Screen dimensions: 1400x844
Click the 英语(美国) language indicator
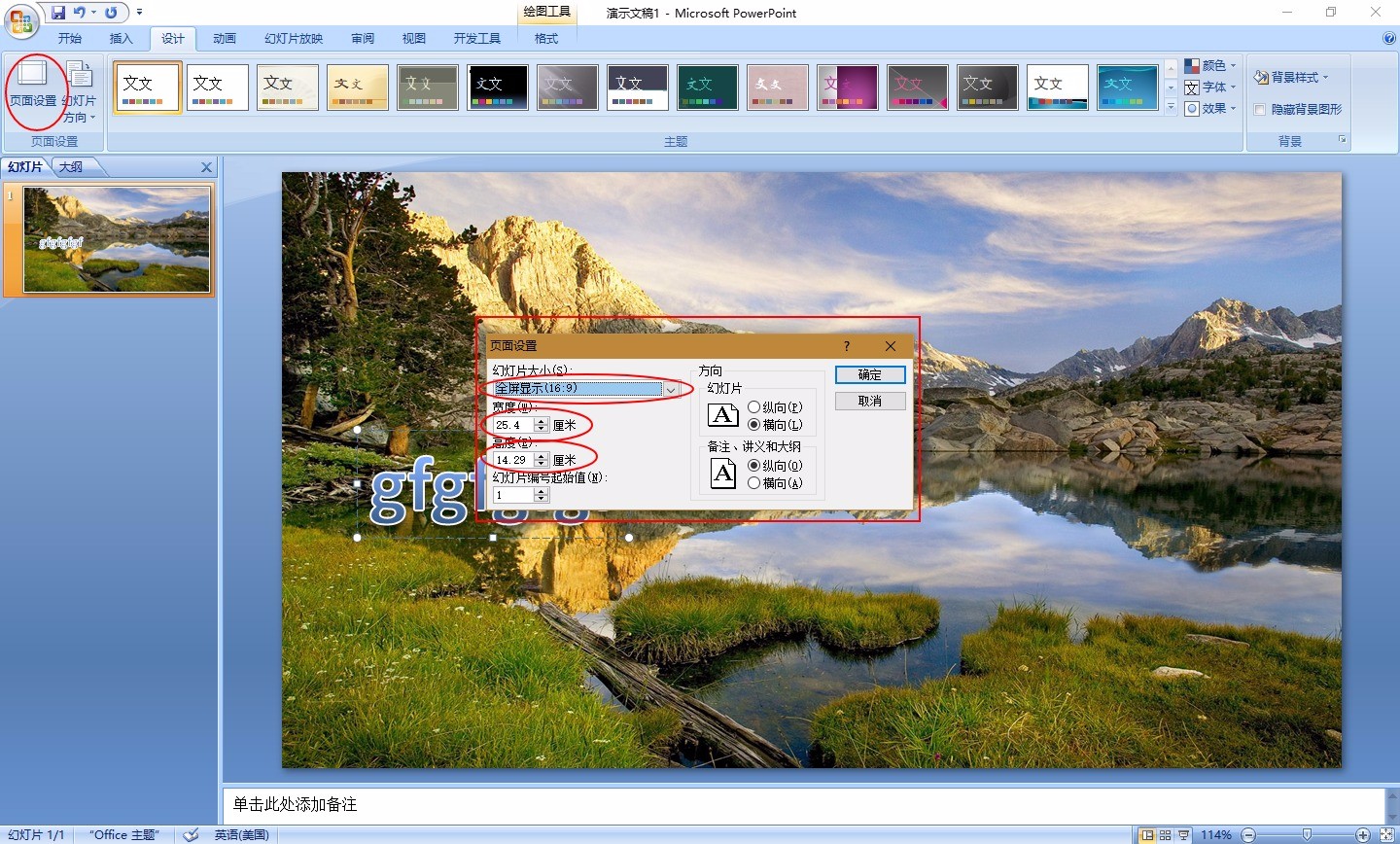[x=242, y=835]
